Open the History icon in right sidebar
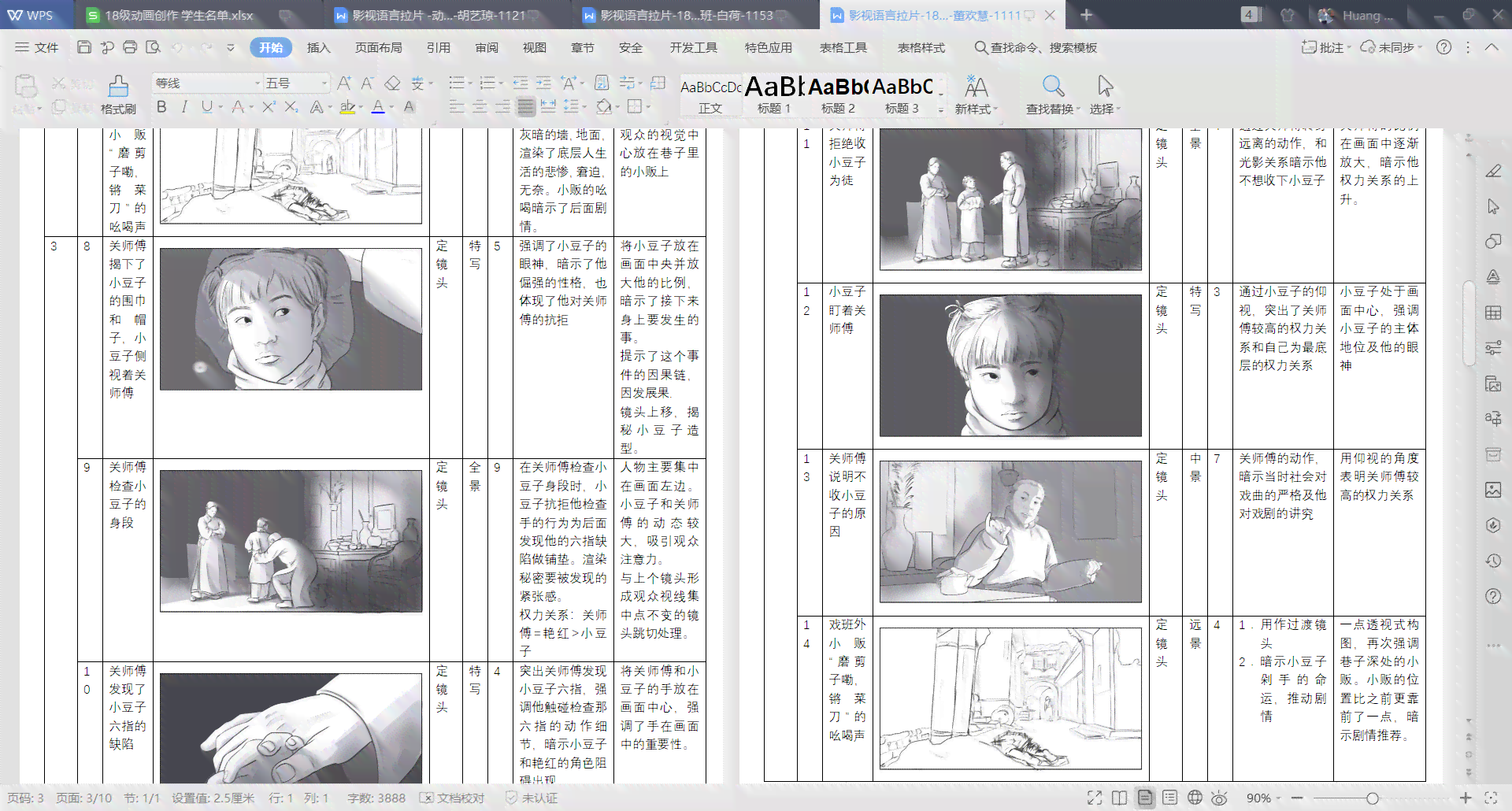Image resolution: width=1512 pixels, height=811 pixels. 1493,561
